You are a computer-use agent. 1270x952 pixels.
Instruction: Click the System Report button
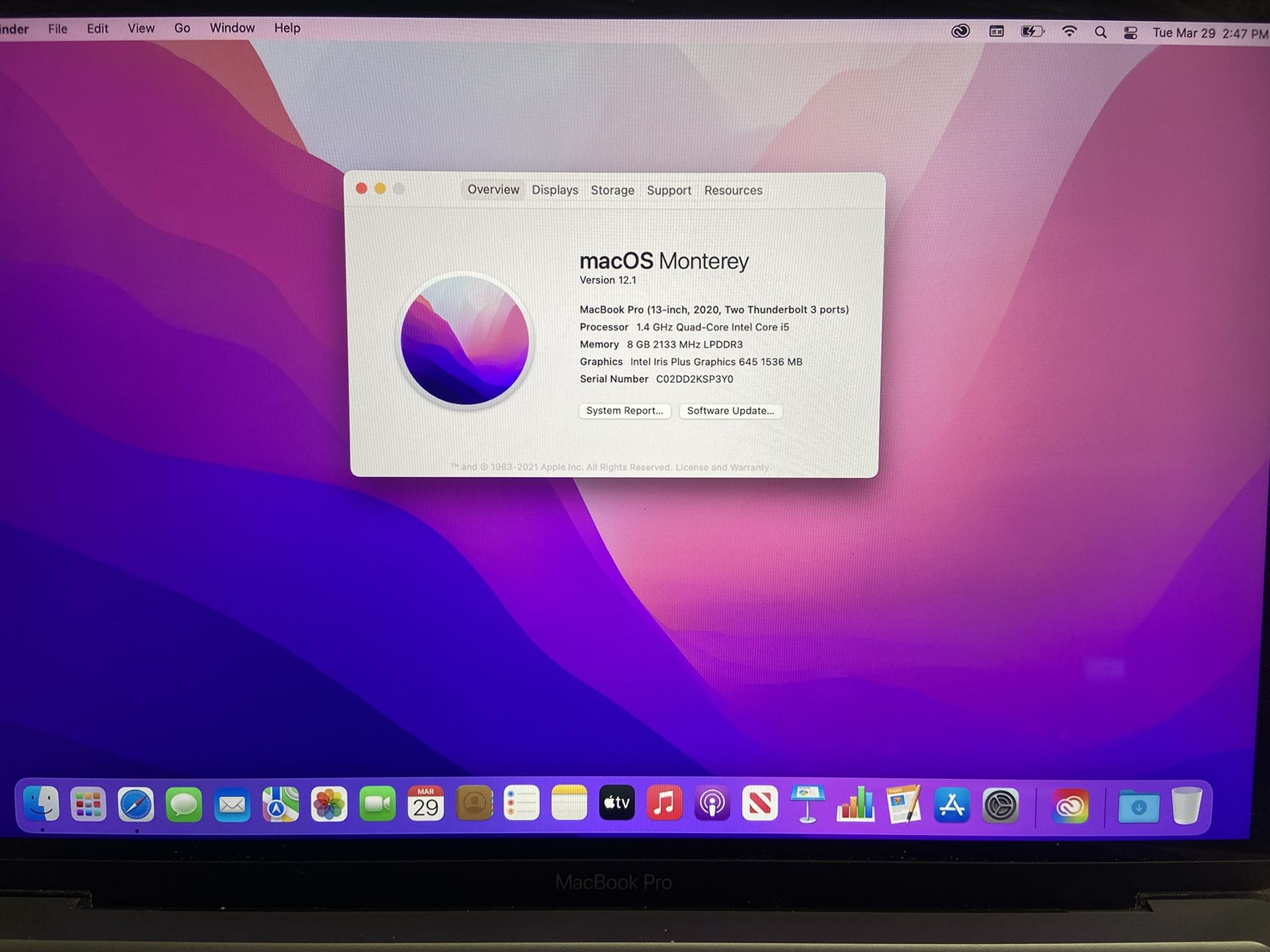click(x=624, y=411)
